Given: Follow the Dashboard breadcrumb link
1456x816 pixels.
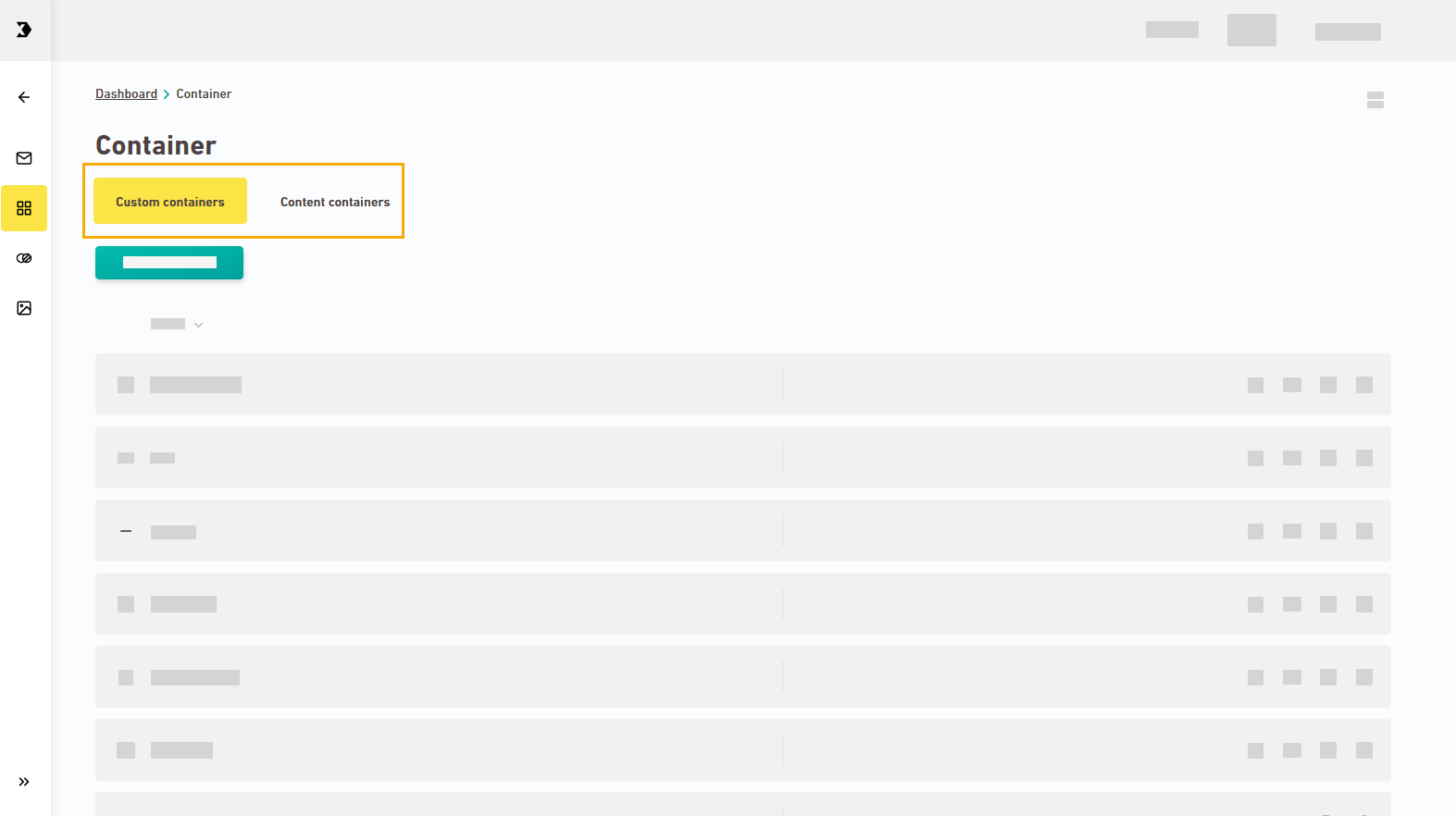Looking at the screenshot, I should 126,94.
